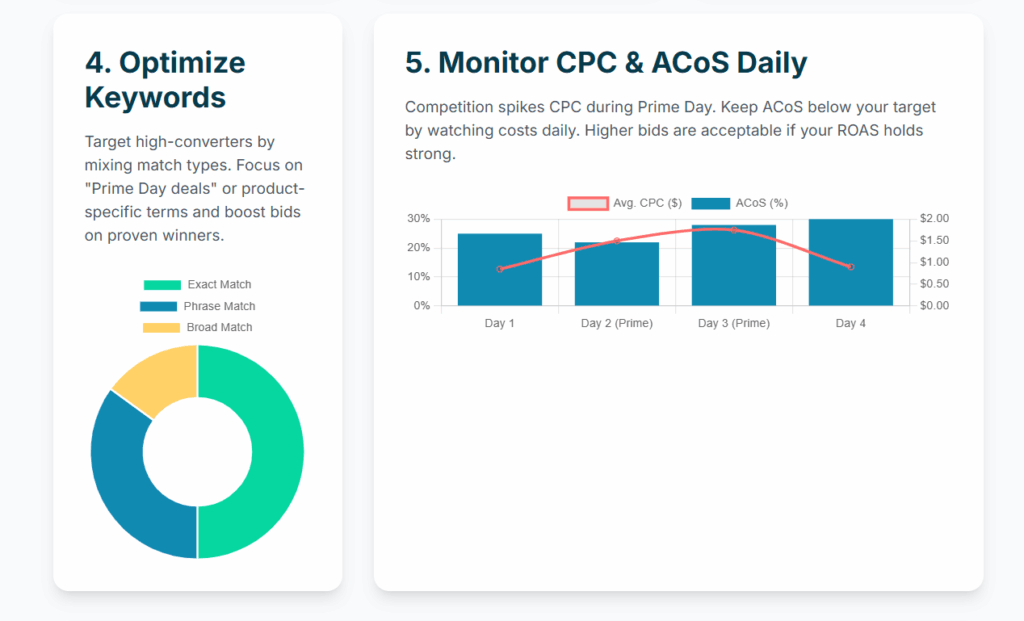
Task: Click the "5. Monitor CPC & ACoS Daily" heading
Action: pyautogui.click(x=606, y=62)
